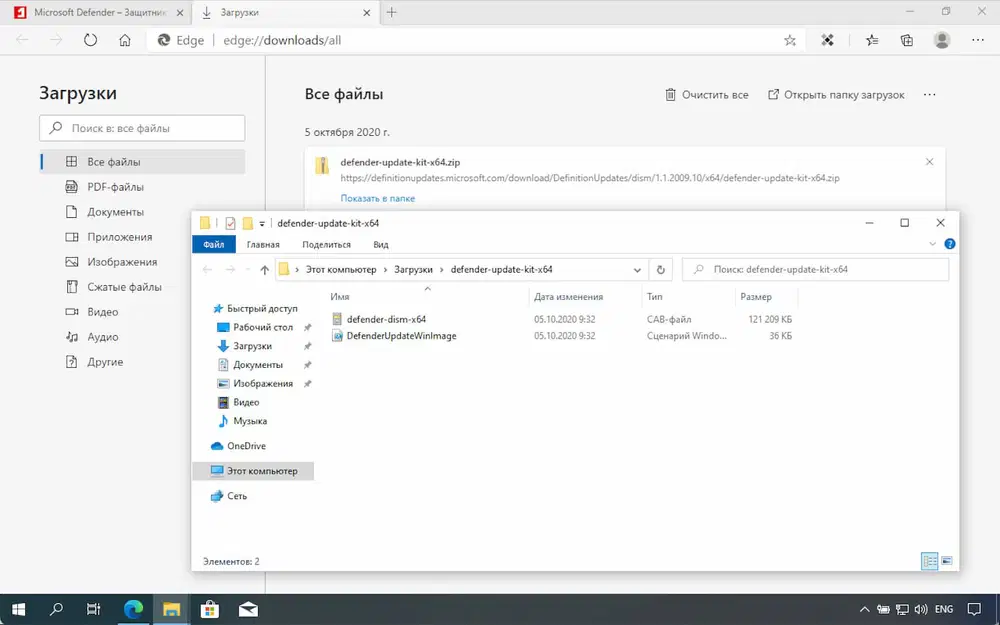Open Collections in the Edge toolbar
Viewport: 1000px width, 625px height.
906,40
